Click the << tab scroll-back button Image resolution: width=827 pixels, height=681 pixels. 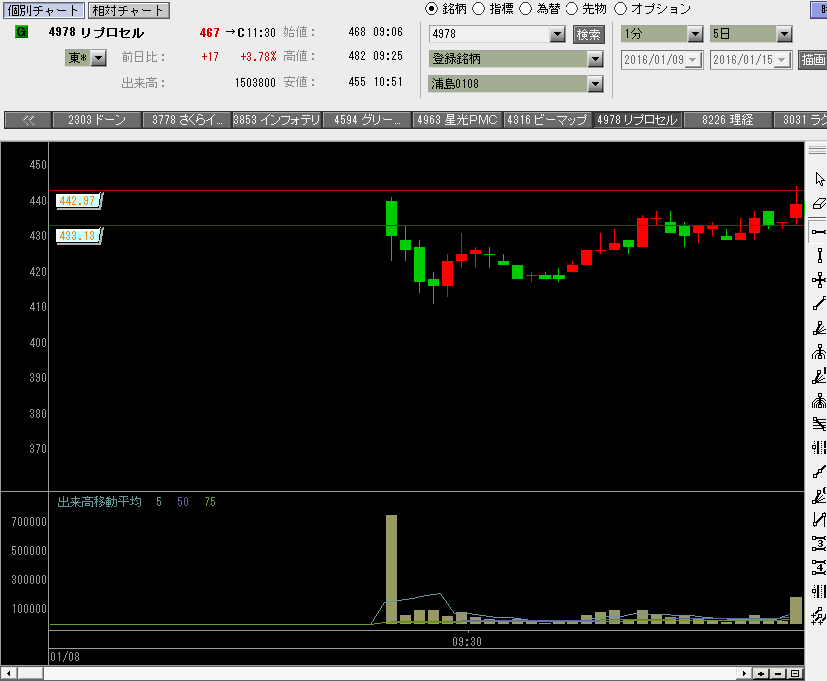(x=28, y=120)
